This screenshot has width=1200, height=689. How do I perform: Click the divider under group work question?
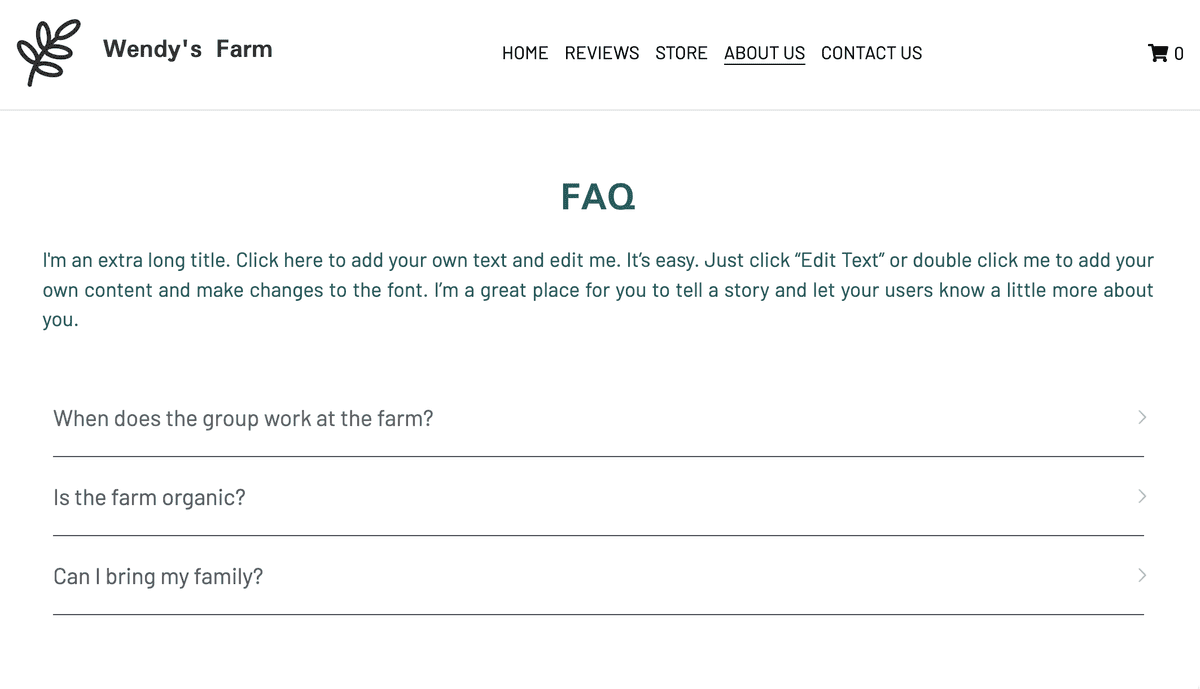pos(598,456)
